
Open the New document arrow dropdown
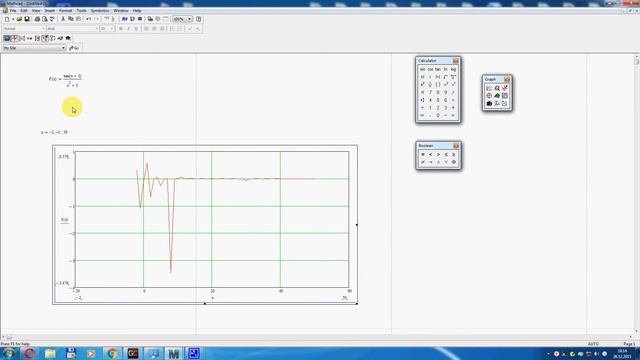point(13,19)
